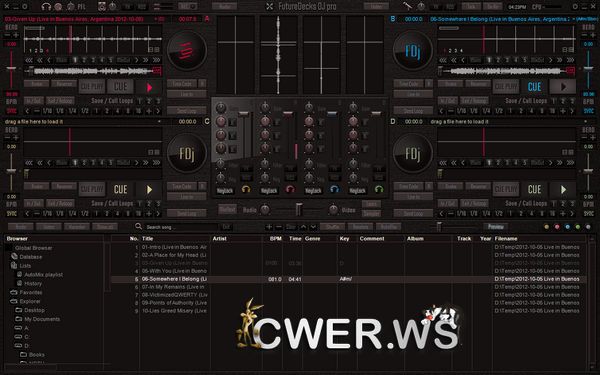Open deck C track title dropdown arrow
Image resolution: width=600 pixels, height=375 pixels.
coord(159,121)
